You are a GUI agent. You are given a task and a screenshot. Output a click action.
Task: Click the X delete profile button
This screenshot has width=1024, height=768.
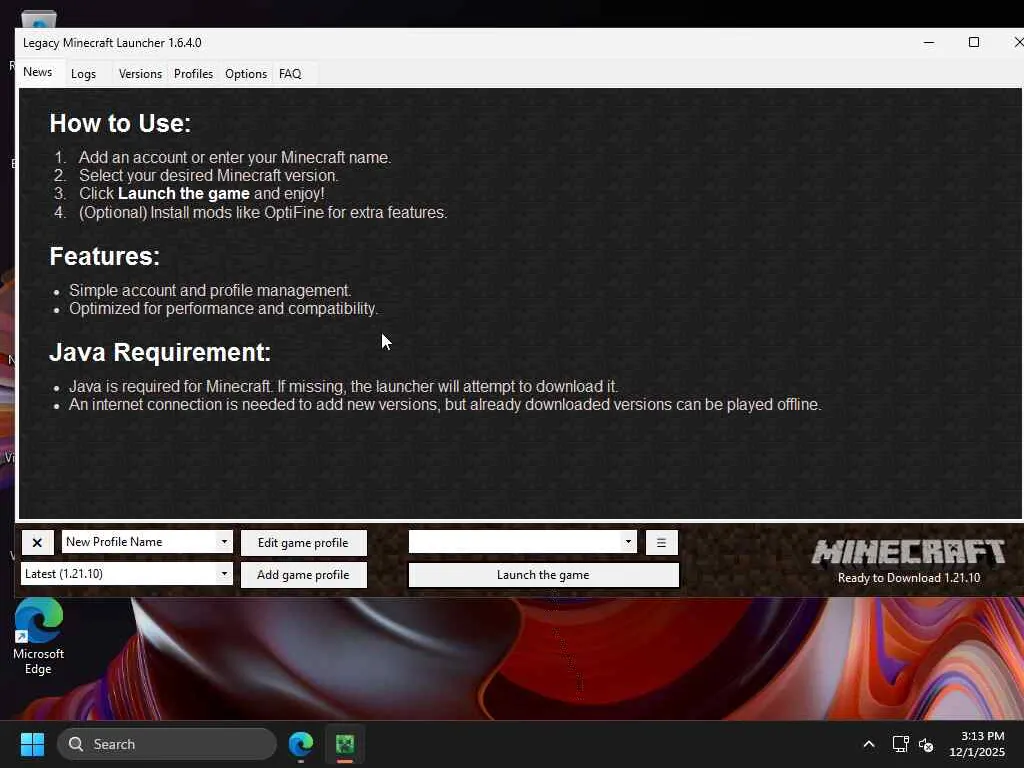click(37, 543)
